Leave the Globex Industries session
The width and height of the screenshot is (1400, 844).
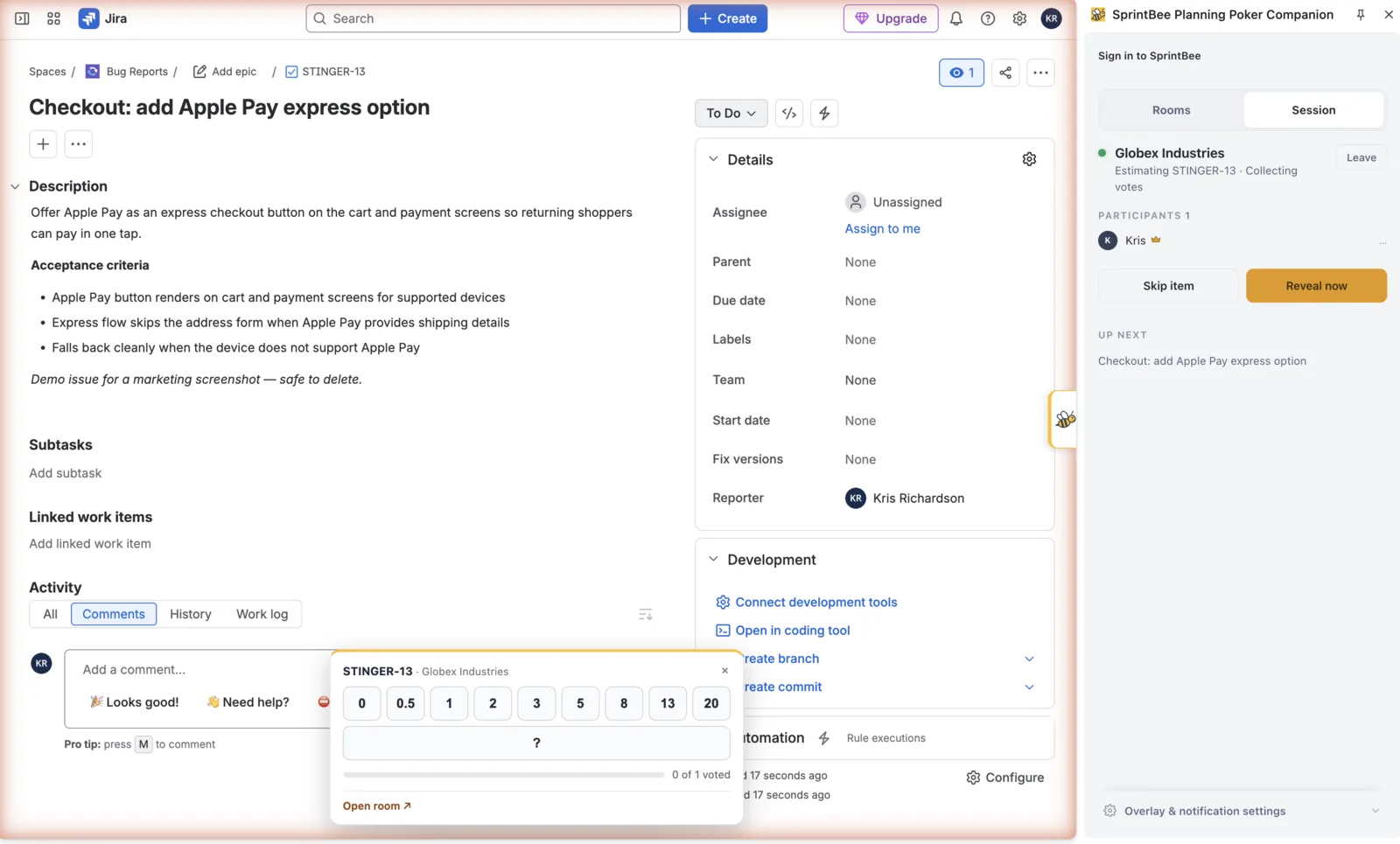coord(1361,157)
